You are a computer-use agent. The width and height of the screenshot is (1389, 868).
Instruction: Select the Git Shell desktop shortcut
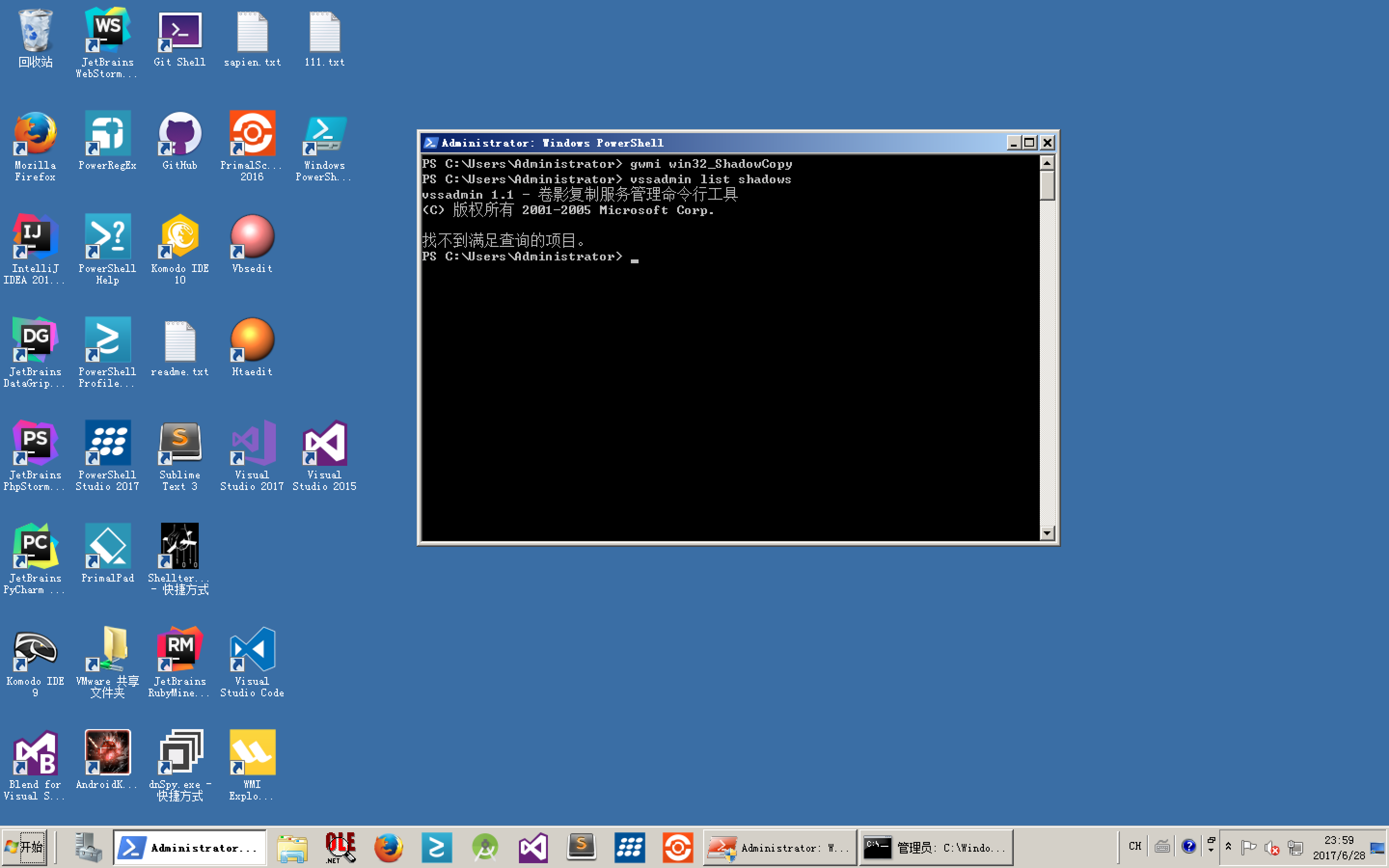(x=179, y=39)
